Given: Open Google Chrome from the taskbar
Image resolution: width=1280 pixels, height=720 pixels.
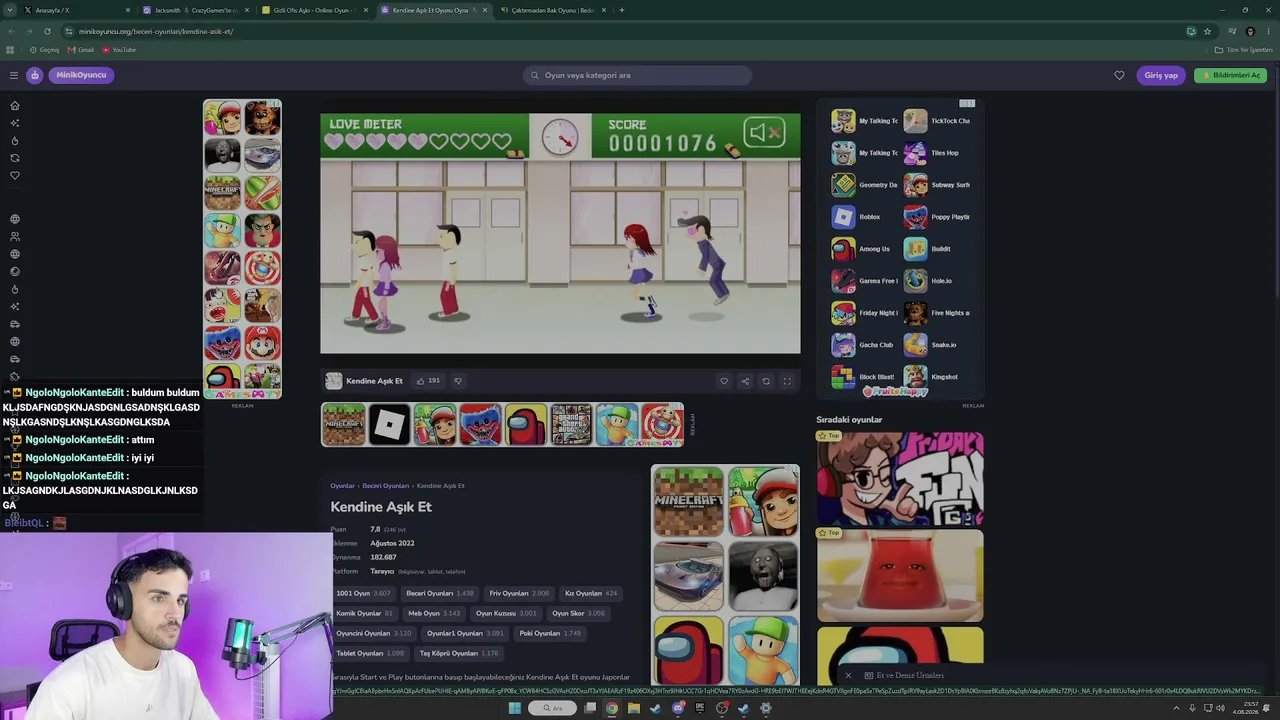Looking at the screenshot, I should pos(612,708).
